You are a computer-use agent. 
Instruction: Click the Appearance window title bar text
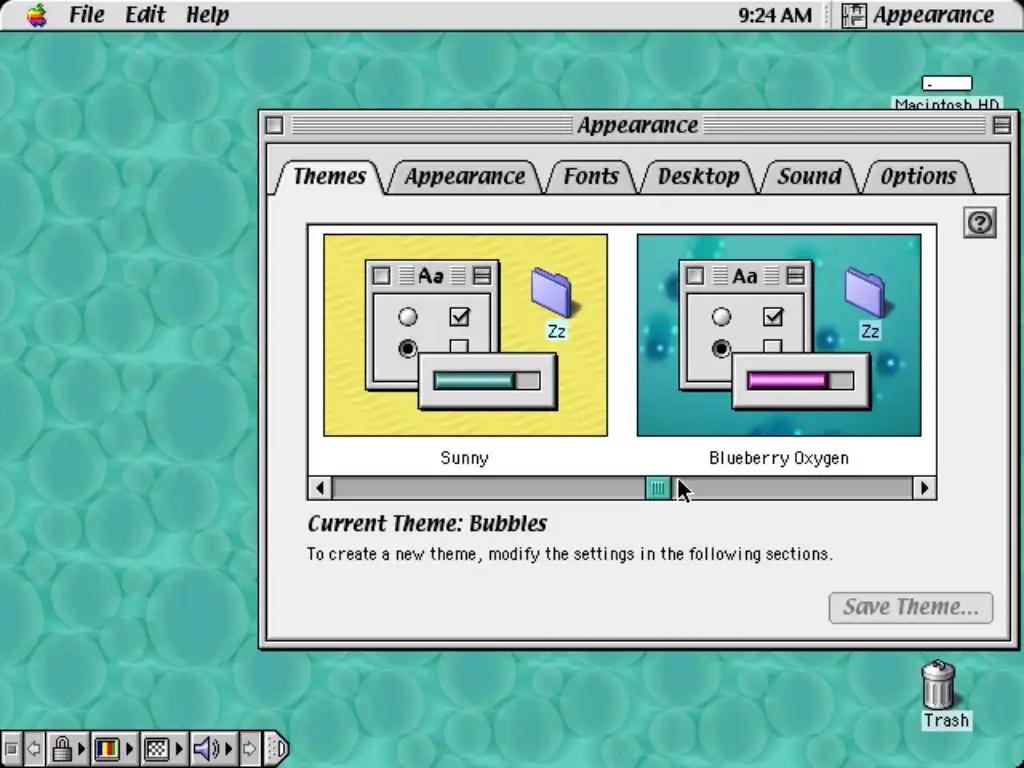[x=637, y=125]
